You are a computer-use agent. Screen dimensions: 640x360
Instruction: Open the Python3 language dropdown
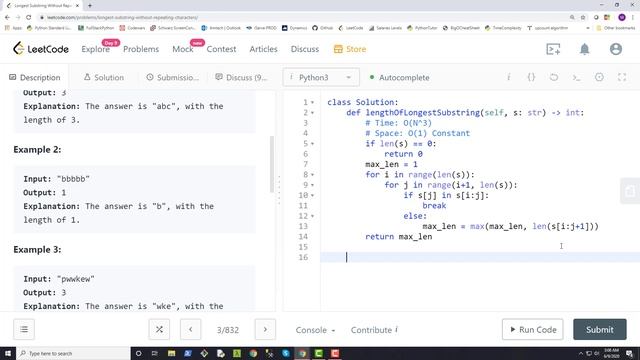coord(321,77)
